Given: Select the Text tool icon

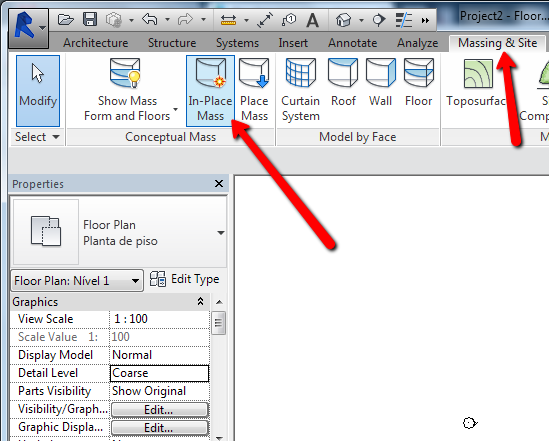Looking at the screenshot, I should (x=312, y=20).
